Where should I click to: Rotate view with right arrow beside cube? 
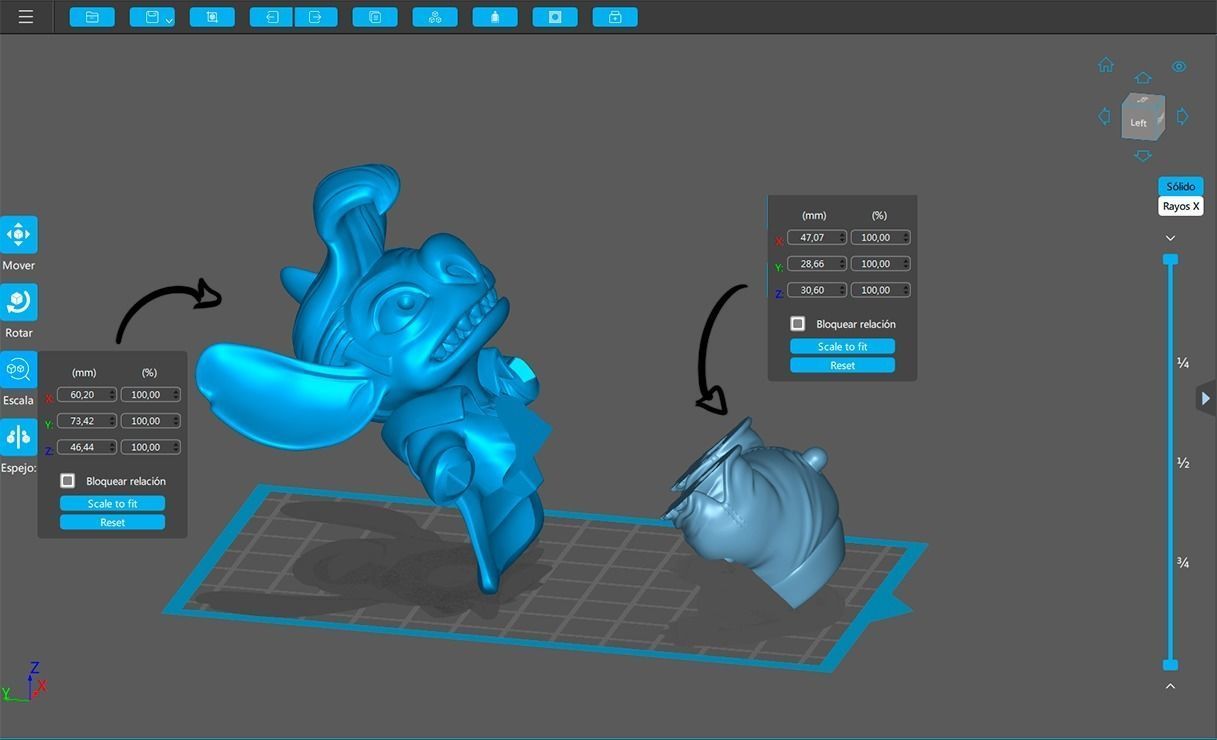coord(1182,116)
